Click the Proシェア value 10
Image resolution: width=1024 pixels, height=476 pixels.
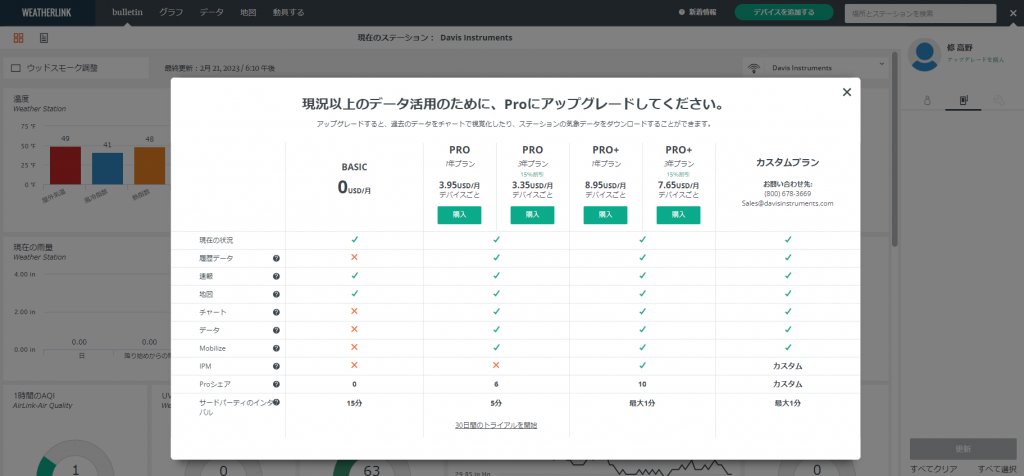[643, 385]
